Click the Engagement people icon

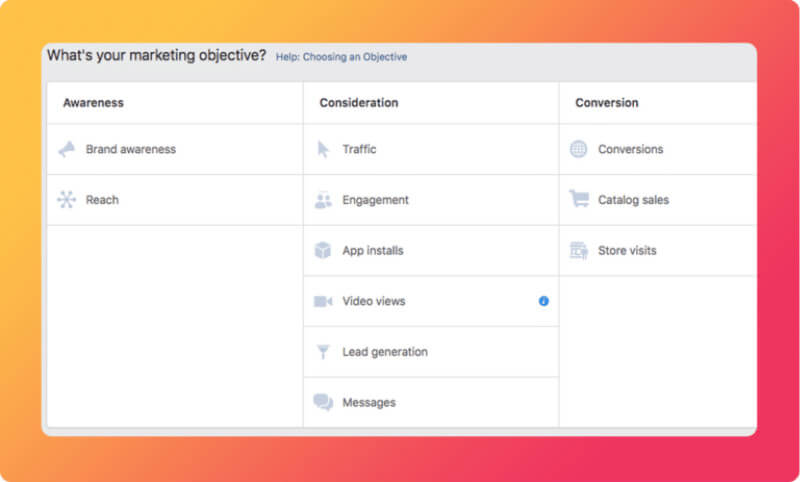coord(323,200)
